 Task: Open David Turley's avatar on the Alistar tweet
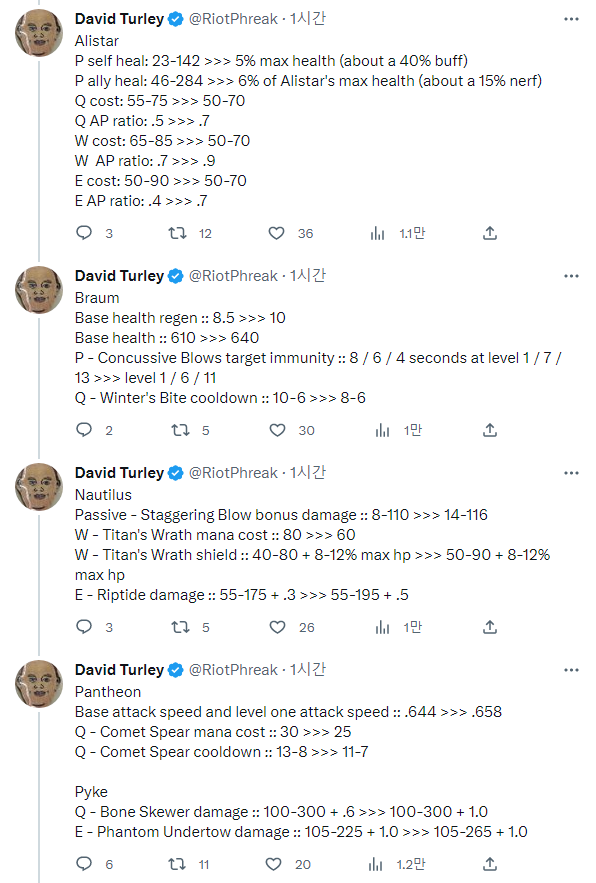[x=39, y=33]
